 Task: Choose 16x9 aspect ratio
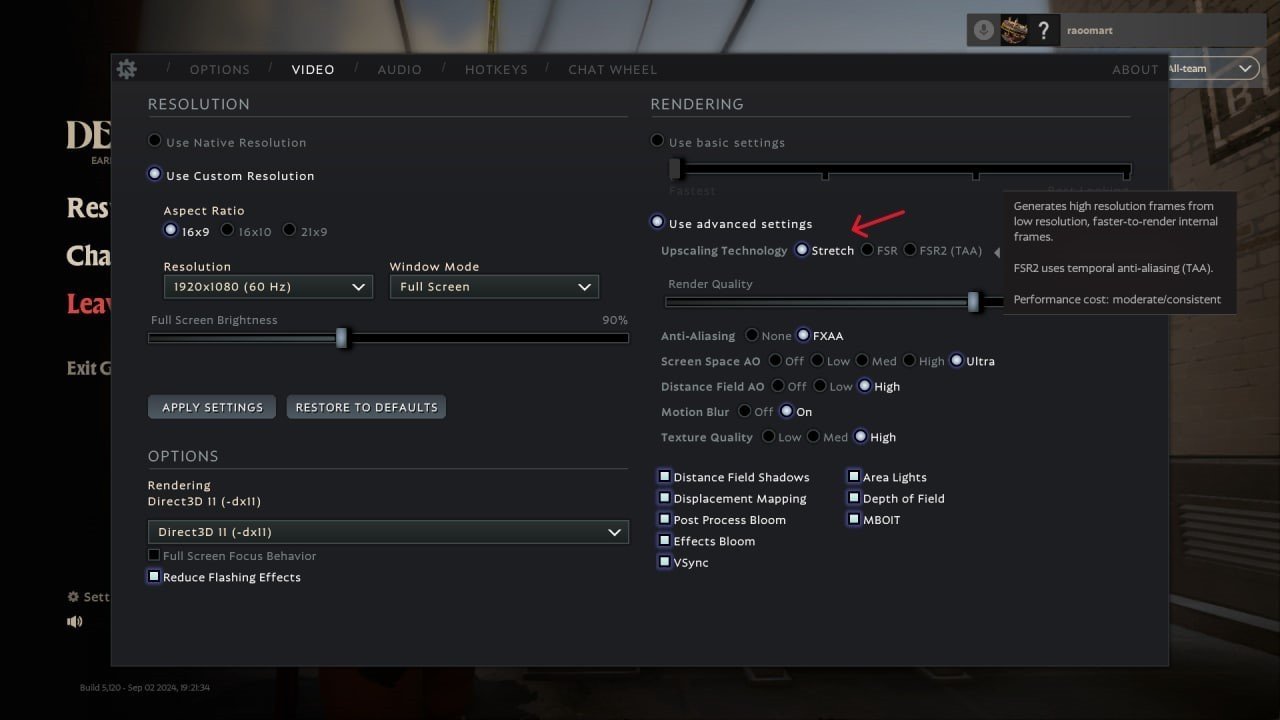pos(170,230)
